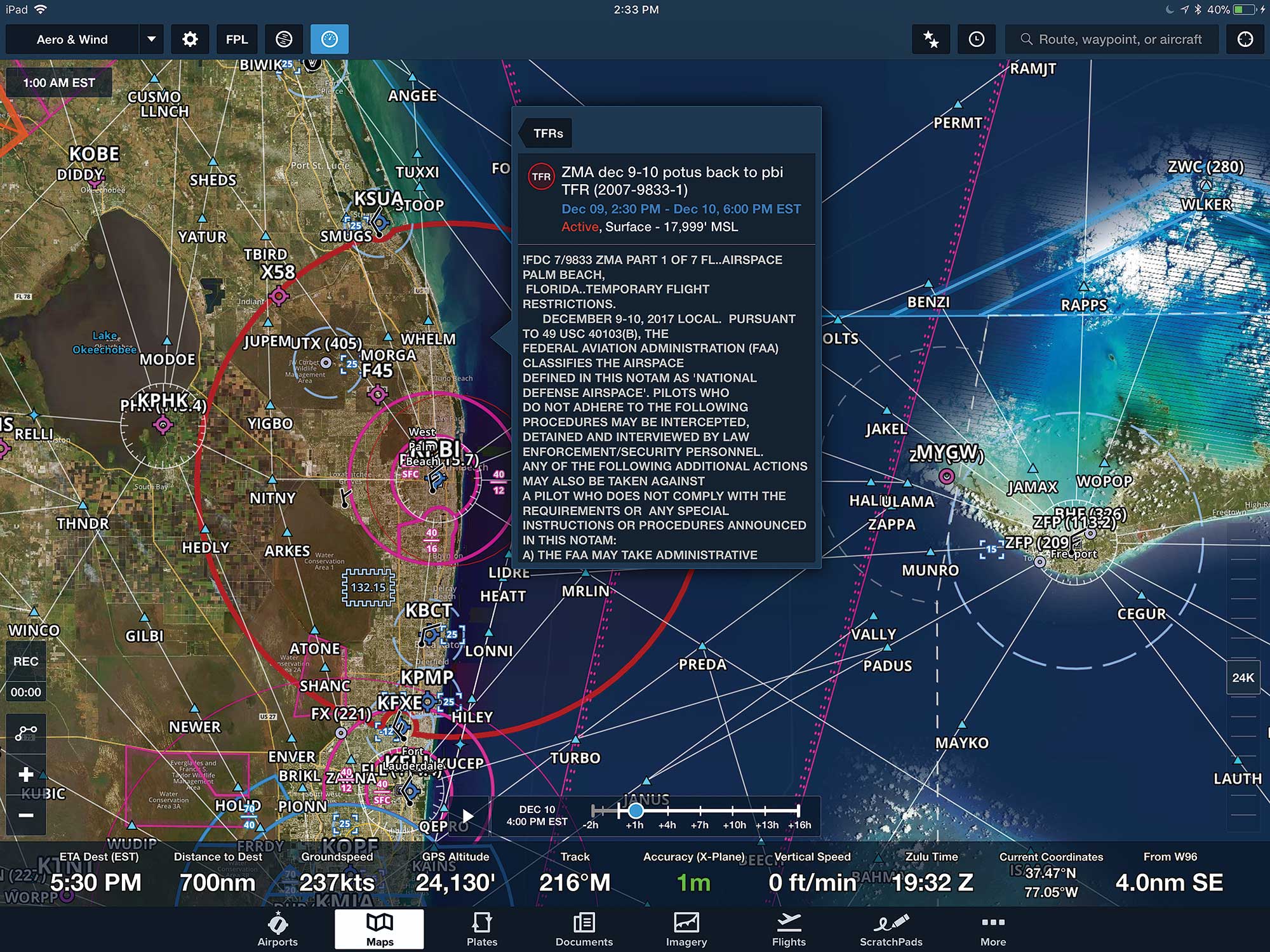
Task: Open the Plates tab
Action: [x=482, y=930]
